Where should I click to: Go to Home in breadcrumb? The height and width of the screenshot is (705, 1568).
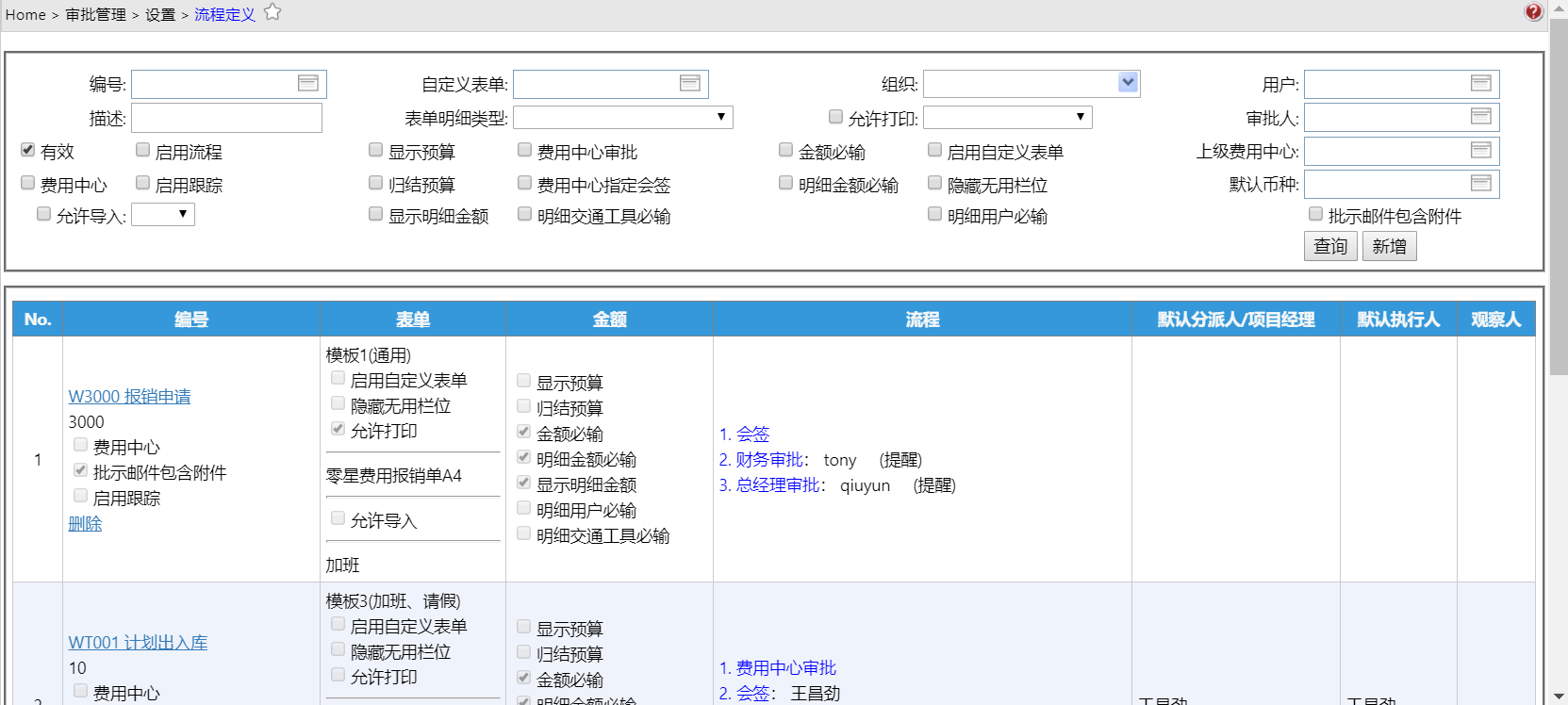[x=25, y=15]
